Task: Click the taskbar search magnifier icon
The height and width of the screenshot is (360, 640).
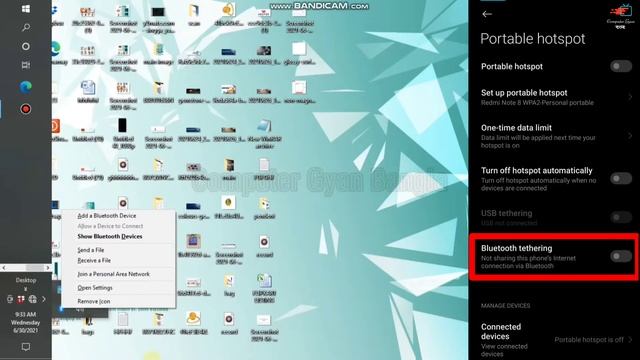Action: [26, 28]
